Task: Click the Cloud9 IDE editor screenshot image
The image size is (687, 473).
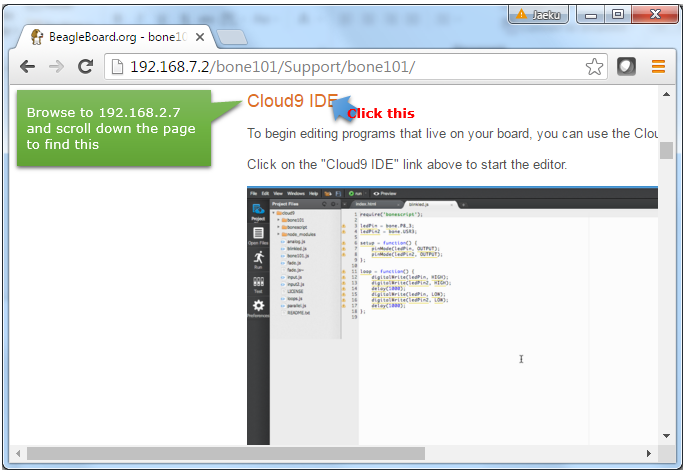Action: coord(452,316)
